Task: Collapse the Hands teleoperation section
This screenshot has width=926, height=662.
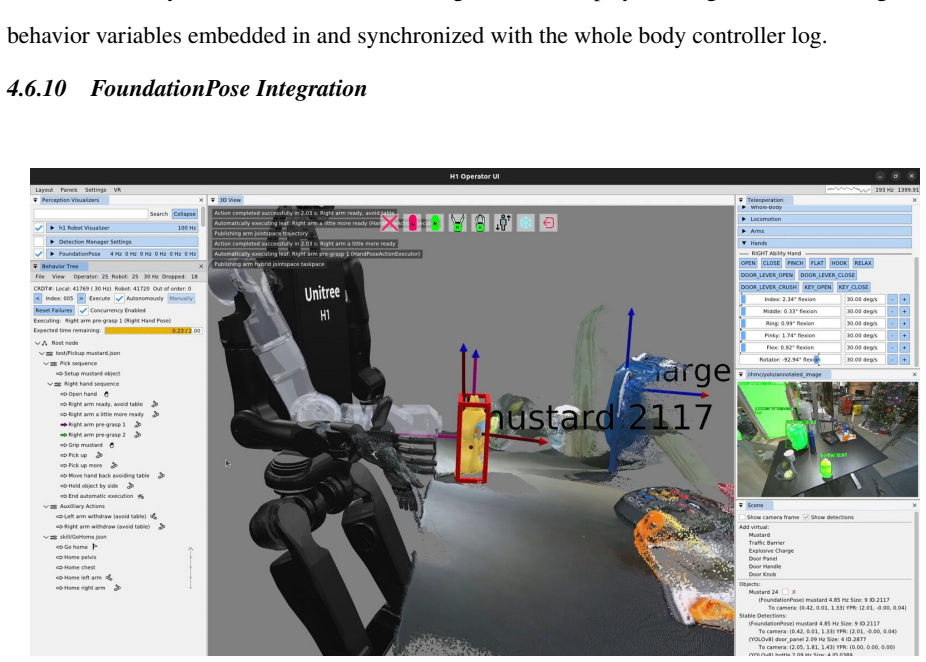Action: [744, 243]
